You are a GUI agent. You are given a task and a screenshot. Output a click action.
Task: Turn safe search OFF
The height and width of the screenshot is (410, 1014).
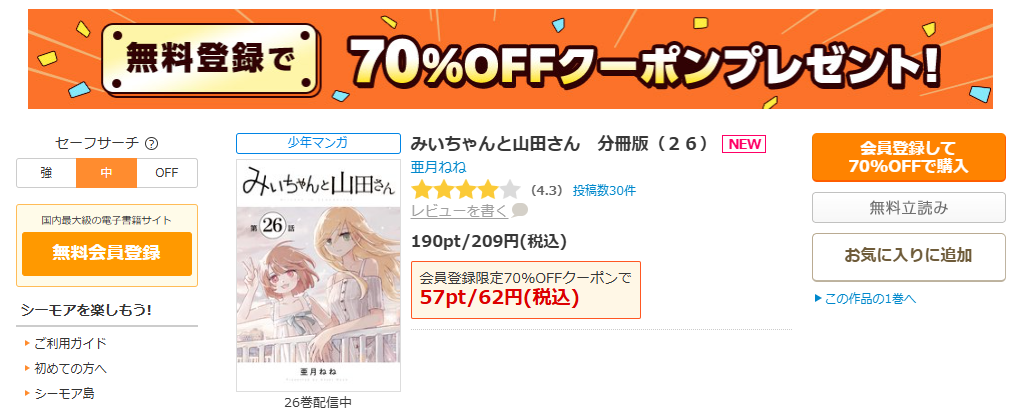click(167, 173)
